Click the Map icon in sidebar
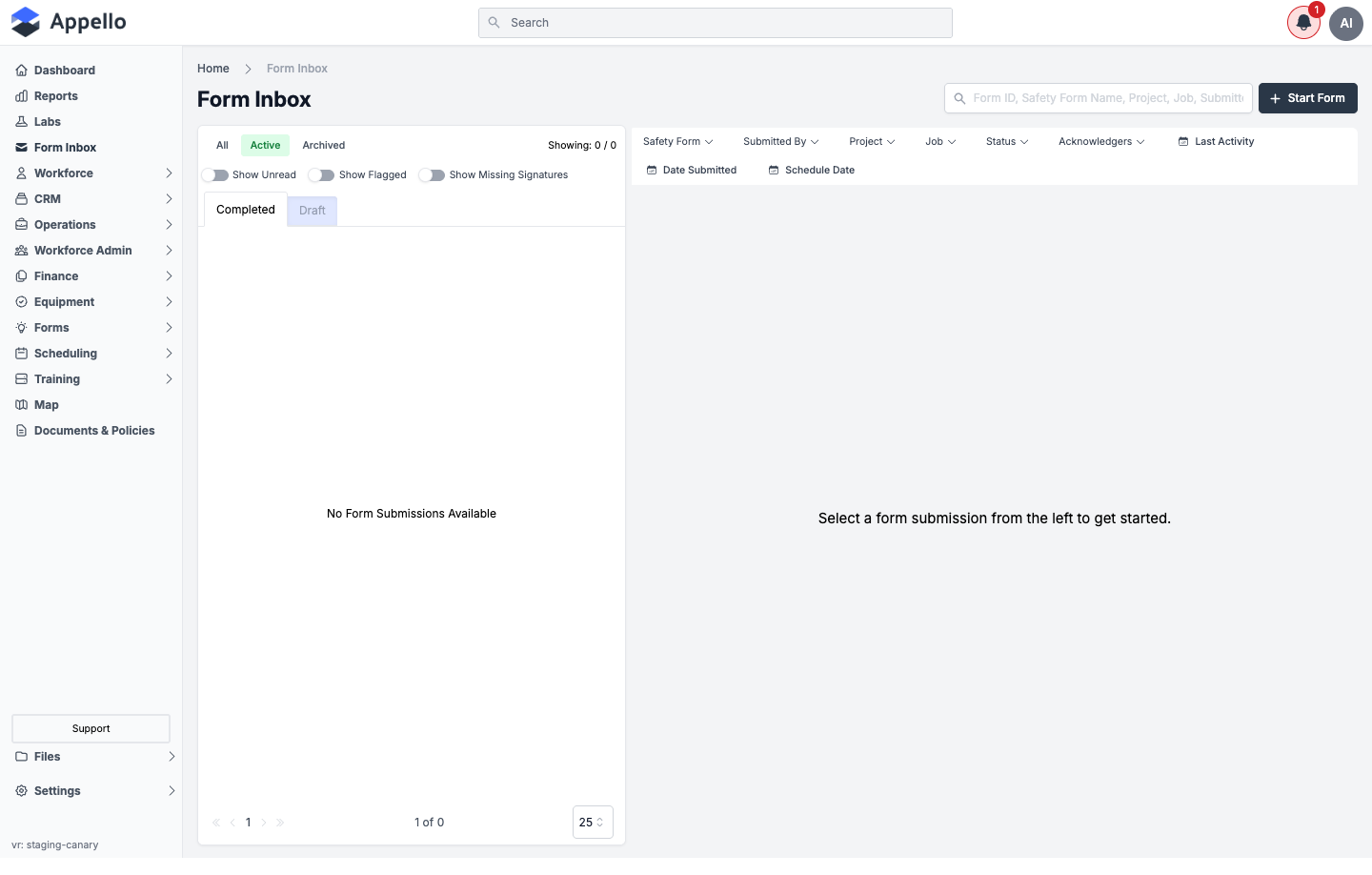This screenshot has width=1372, height=875. tap(21, 405)
